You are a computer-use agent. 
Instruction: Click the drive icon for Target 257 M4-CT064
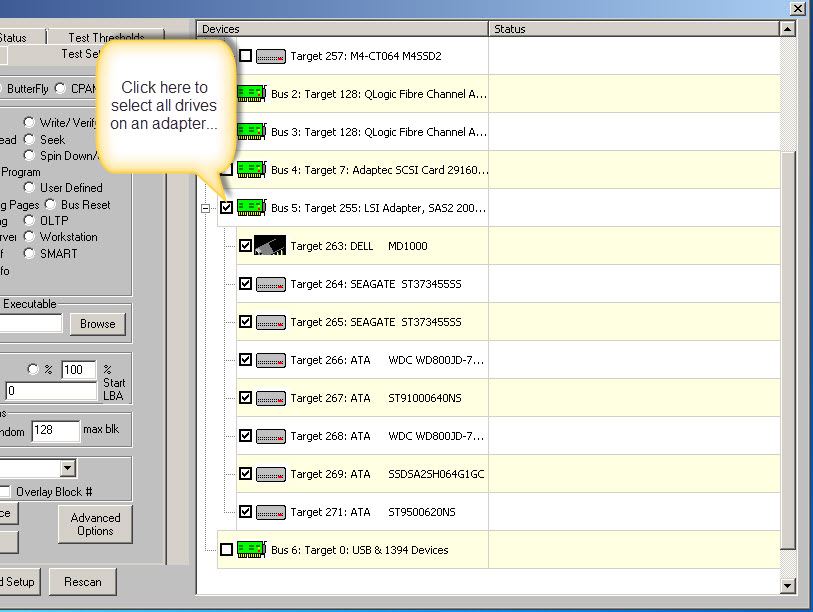coord(271,56)
